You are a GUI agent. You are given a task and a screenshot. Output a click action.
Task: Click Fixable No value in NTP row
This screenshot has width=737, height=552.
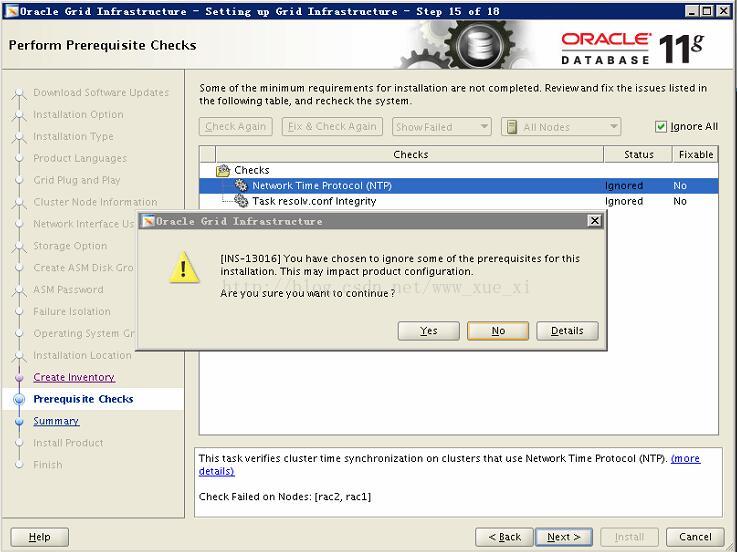pyautogui.click(x=680, y=186)
